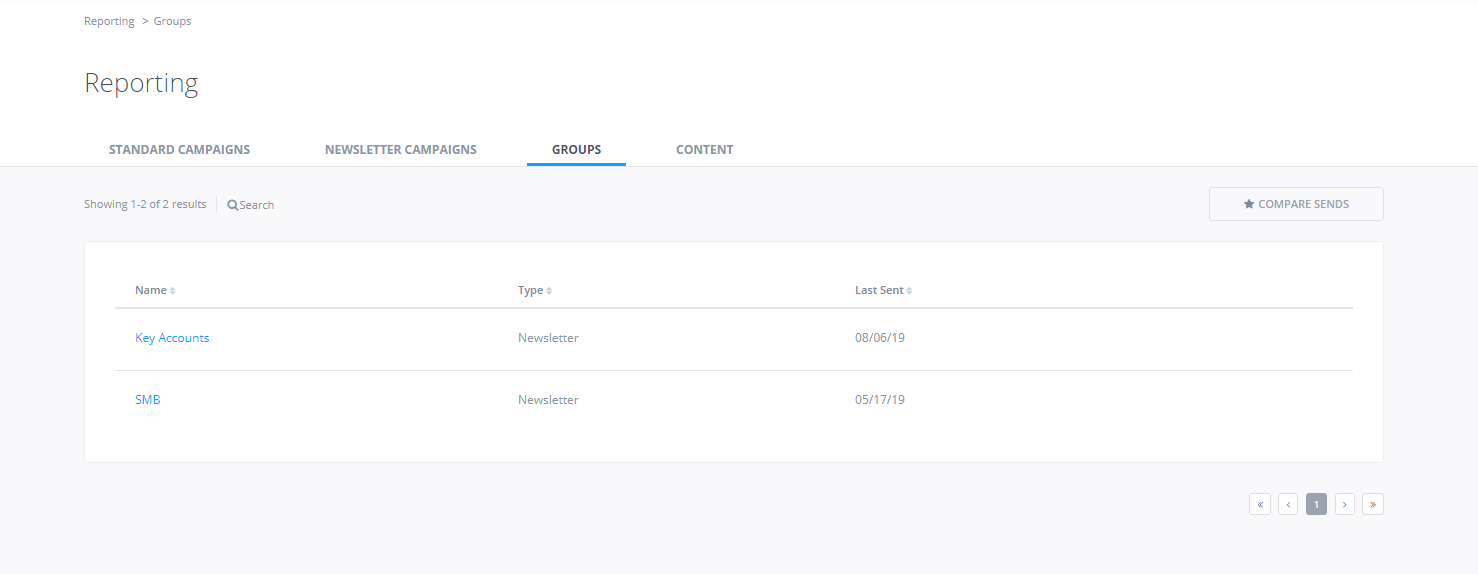
Task: Click the 08/06/19 last sent date
Action: coord(880,338)
